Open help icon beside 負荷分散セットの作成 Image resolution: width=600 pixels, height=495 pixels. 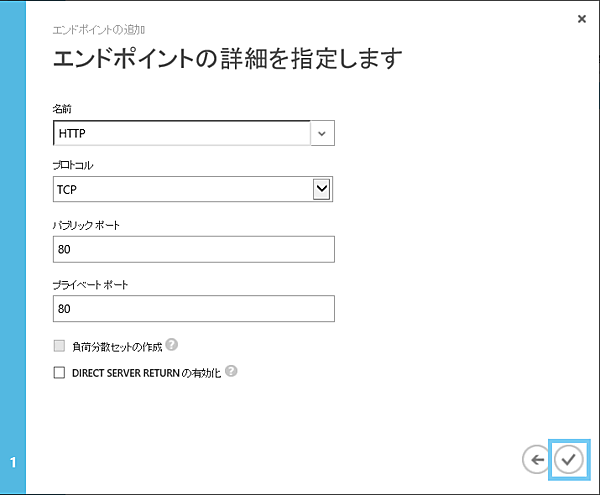tap(172, 345)
